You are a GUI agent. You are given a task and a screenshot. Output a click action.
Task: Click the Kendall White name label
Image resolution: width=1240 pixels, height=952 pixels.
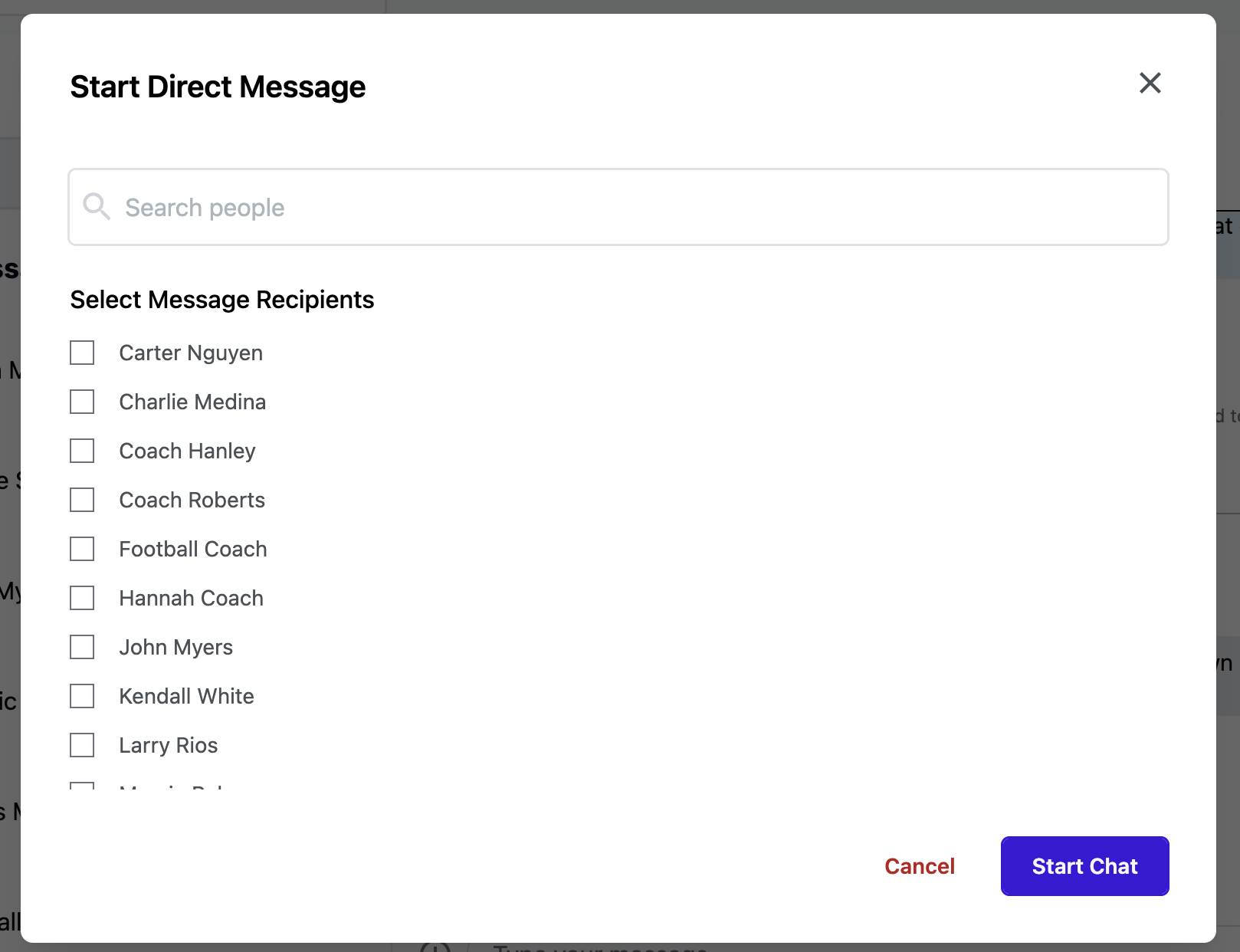186,696
